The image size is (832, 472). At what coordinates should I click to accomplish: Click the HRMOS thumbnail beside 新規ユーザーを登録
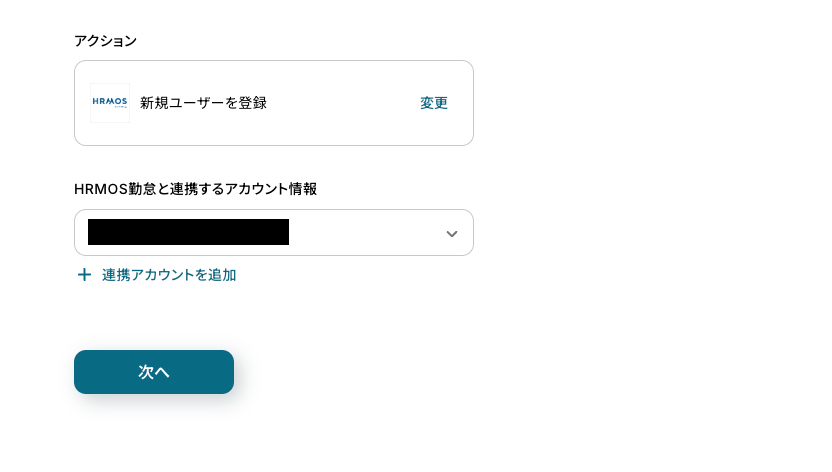[110, 103]
